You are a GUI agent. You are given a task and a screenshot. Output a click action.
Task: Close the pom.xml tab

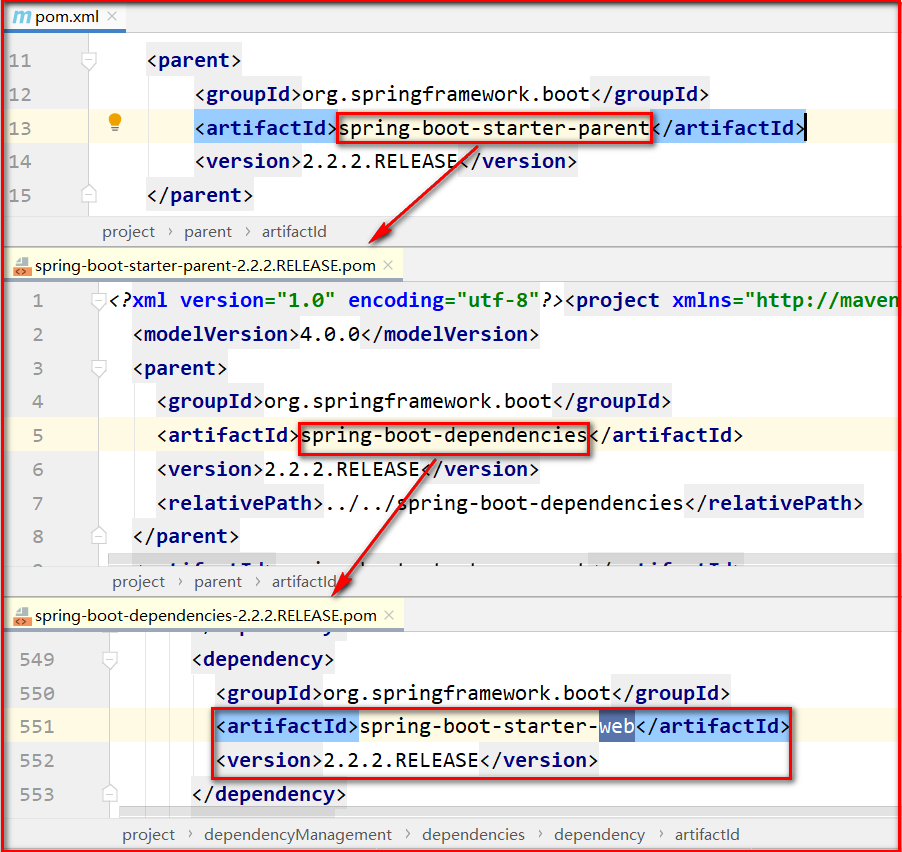tap(112, 16)
